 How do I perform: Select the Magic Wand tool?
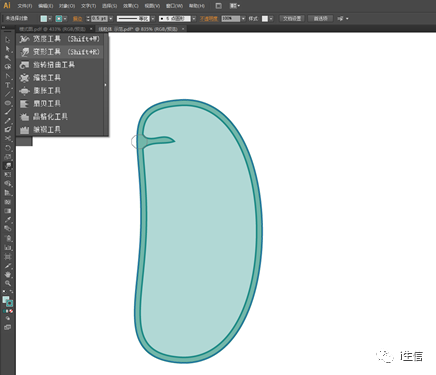point(8,58)
